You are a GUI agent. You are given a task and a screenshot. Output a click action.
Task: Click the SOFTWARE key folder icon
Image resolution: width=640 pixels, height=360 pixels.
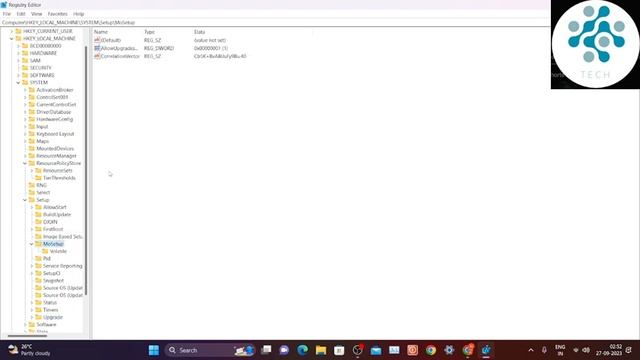tap(25, 75)
